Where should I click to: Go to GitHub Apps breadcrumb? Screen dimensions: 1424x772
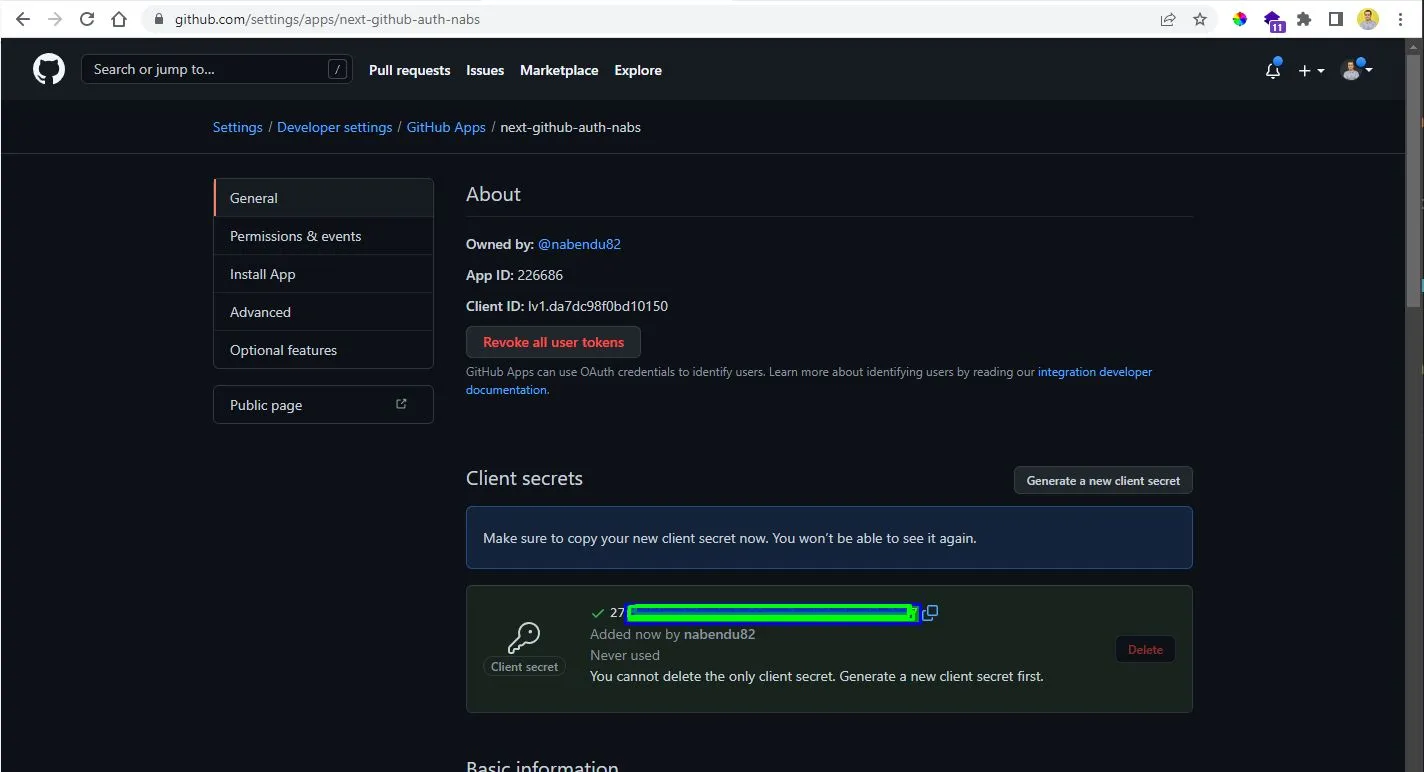coord(446,127)
